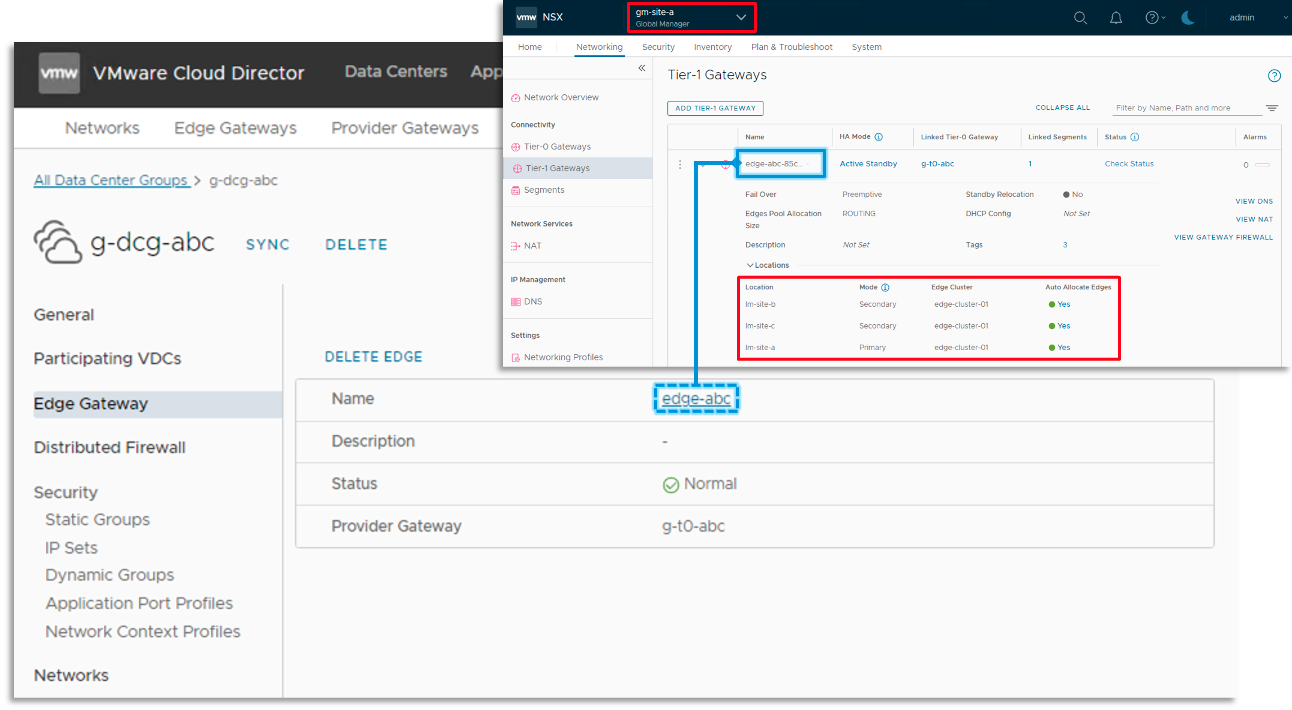Go to All Data Center Groups breadcrumb
The height and width of the screenshot is (710, 1292).
coord(111,180)
